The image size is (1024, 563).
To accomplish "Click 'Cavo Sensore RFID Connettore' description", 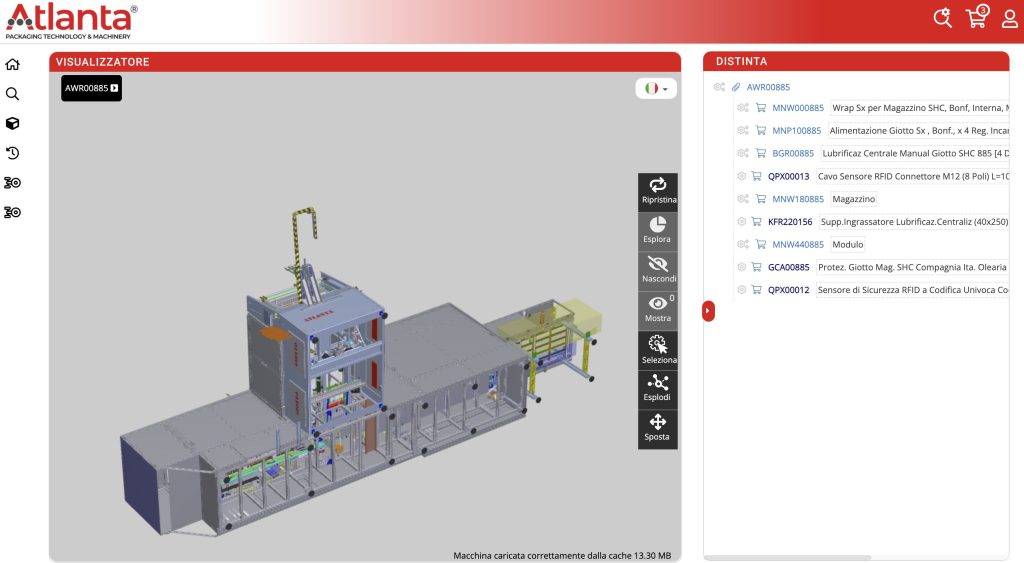I will [x=912, y=176].
